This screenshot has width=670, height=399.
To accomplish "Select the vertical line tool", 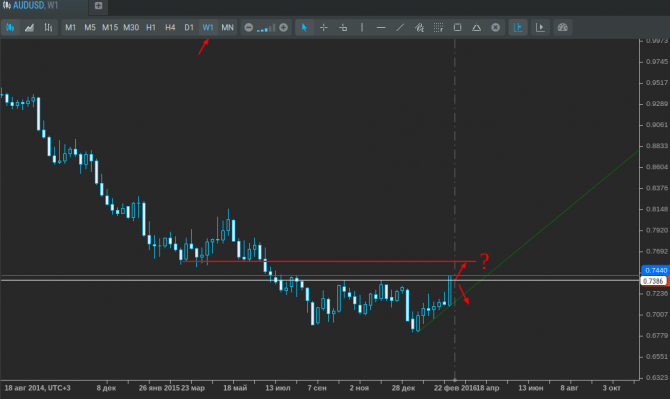I will click(362, 28).
